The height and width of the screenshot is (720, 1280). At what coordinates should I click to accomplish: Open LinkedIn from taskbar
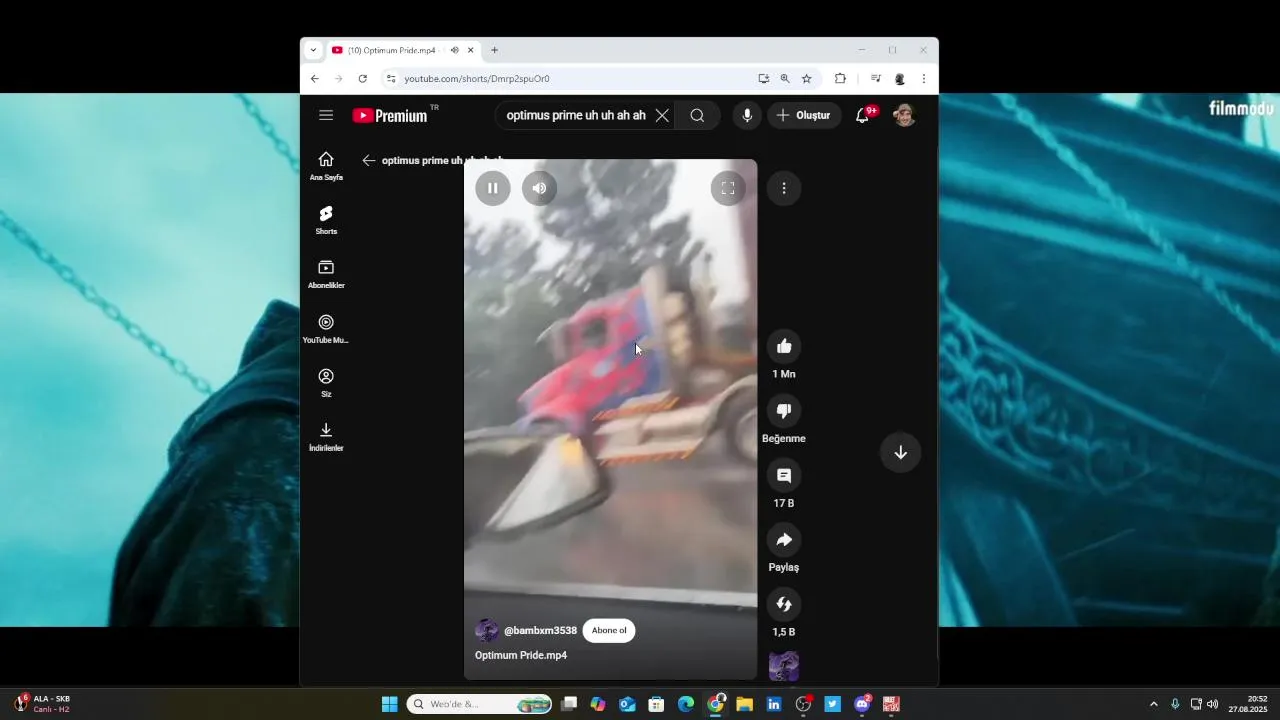pos(774,704)
